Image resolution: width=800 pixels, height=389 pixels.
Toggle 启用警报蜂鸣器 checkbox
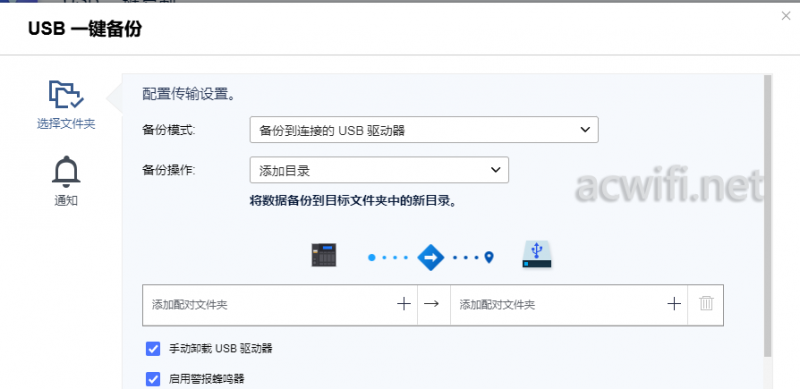coord(153,379)
